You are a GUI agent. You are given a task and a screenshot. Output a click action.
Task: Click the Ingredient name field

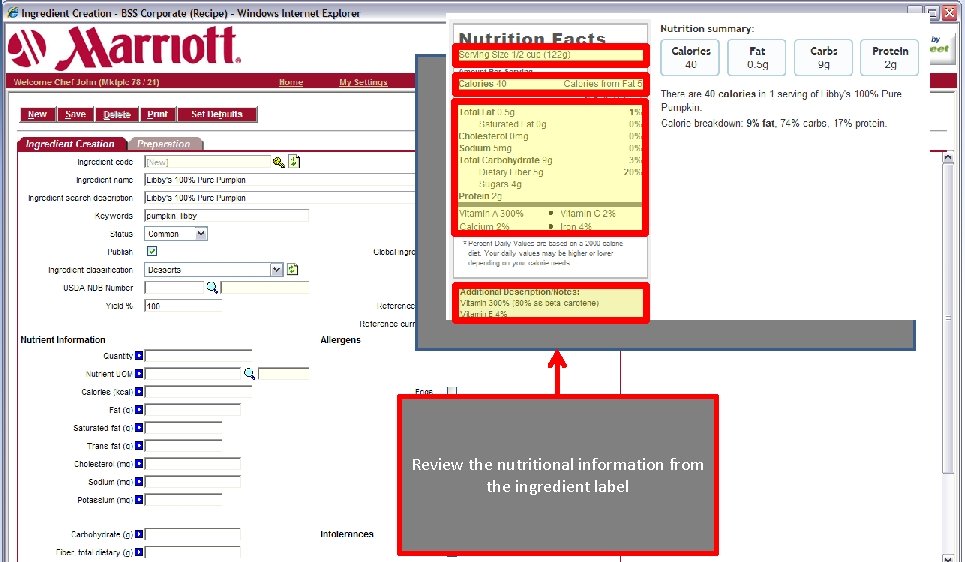(280, 180)
